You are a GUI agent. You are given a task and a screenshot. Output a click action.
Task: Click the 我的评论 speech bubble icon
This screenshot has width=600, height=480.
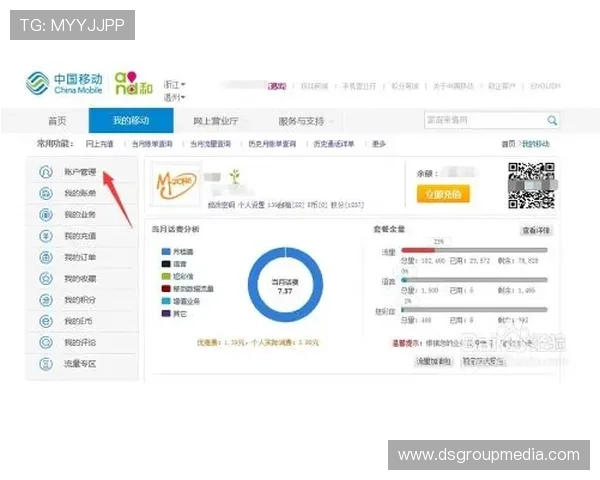click(46, 342)
